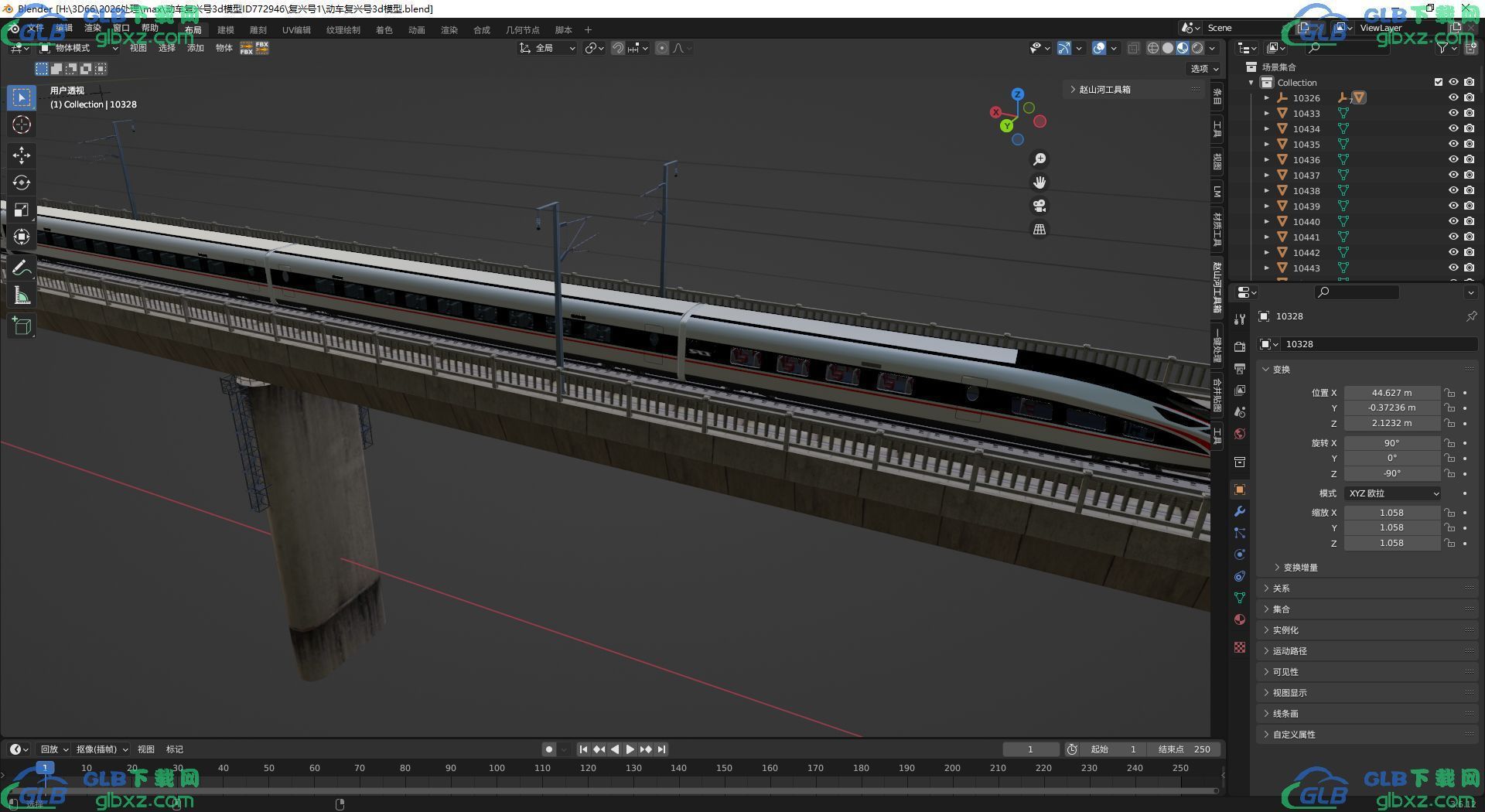Toggle viewport overlays button
The image size is (1485, 812).
(1099, 48)
